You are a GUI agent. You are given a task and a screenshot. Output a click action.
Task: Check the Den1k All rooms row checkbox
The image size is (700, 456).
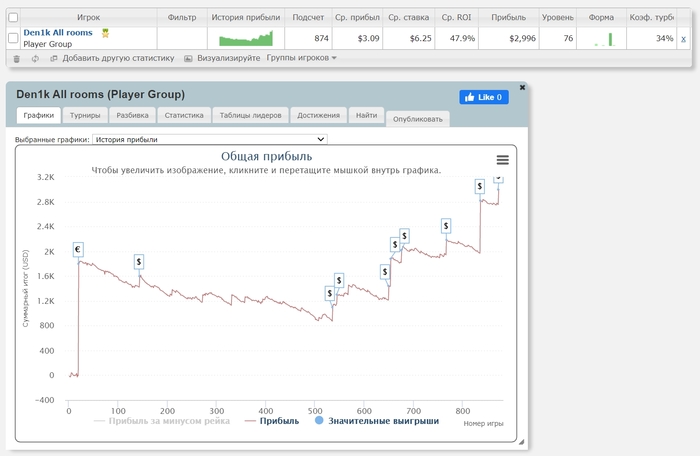click(x=13, y=38)
